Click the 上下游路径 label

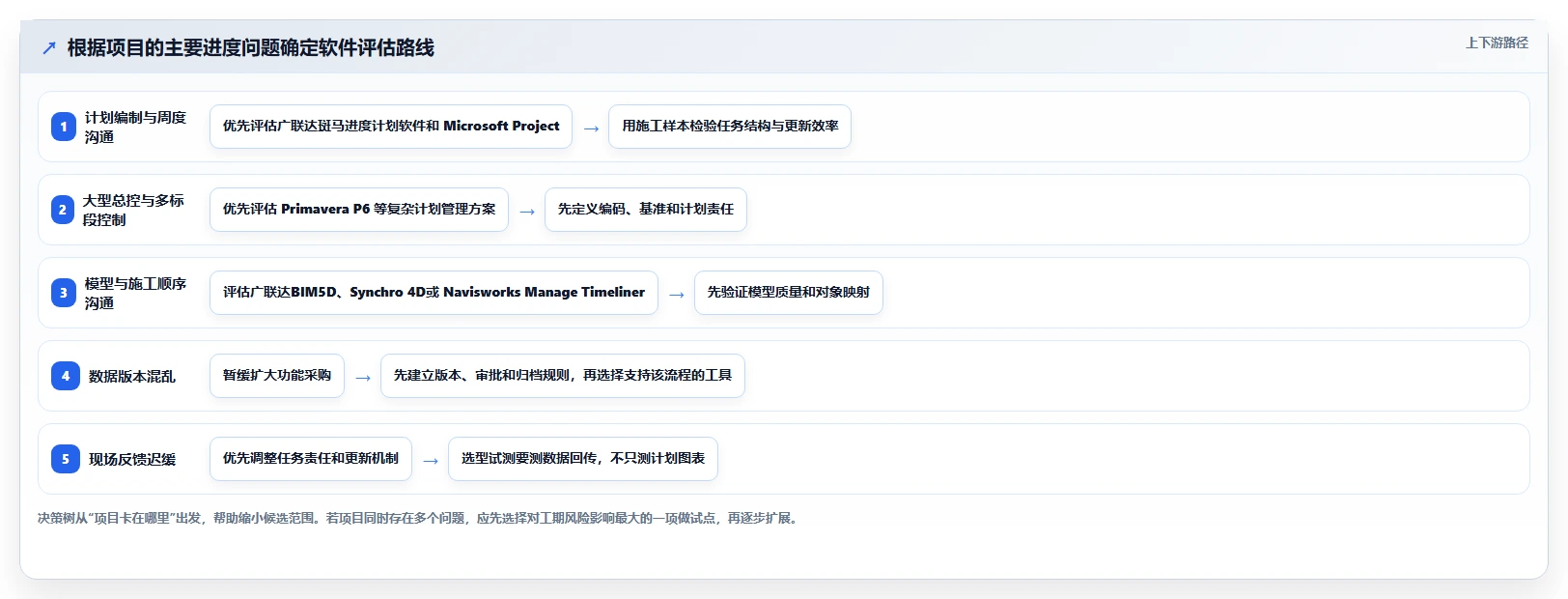(1497, 43)
